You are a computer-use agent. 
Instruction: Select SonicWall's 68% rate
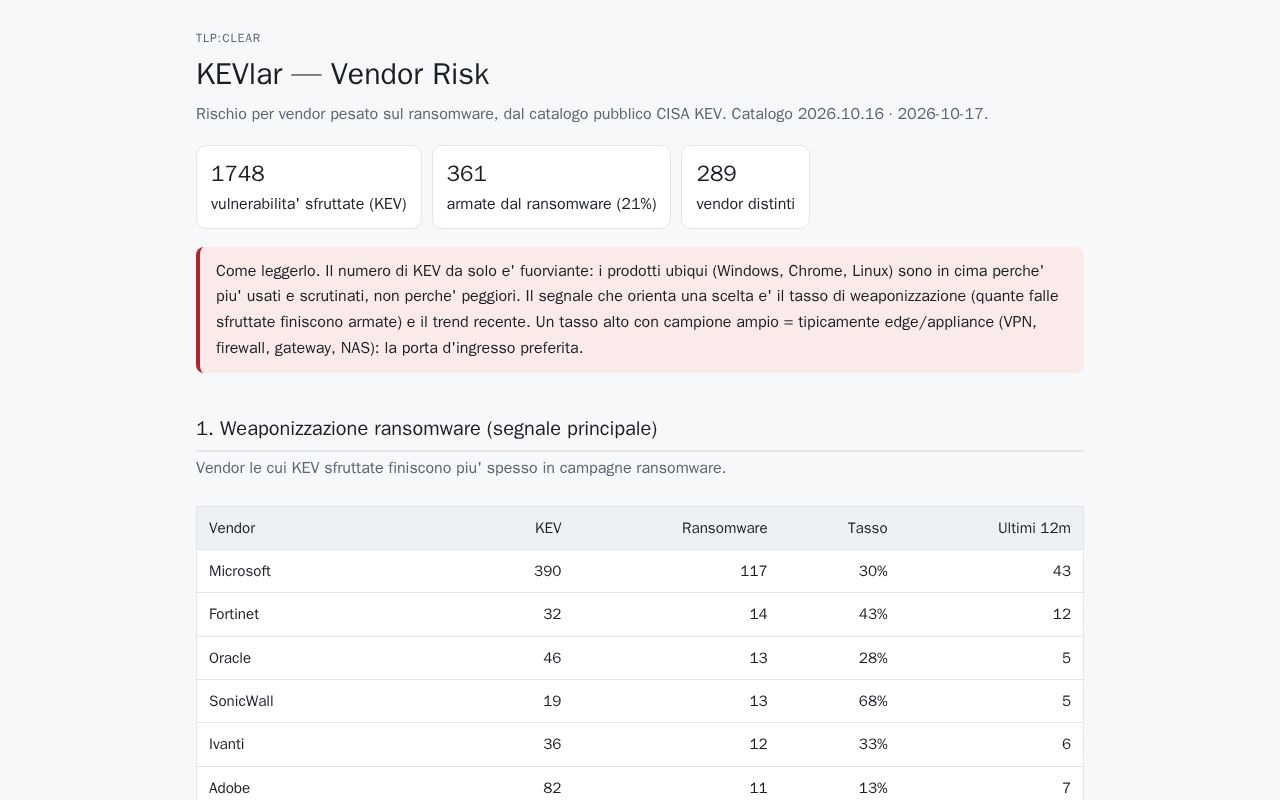pos(873,701)
